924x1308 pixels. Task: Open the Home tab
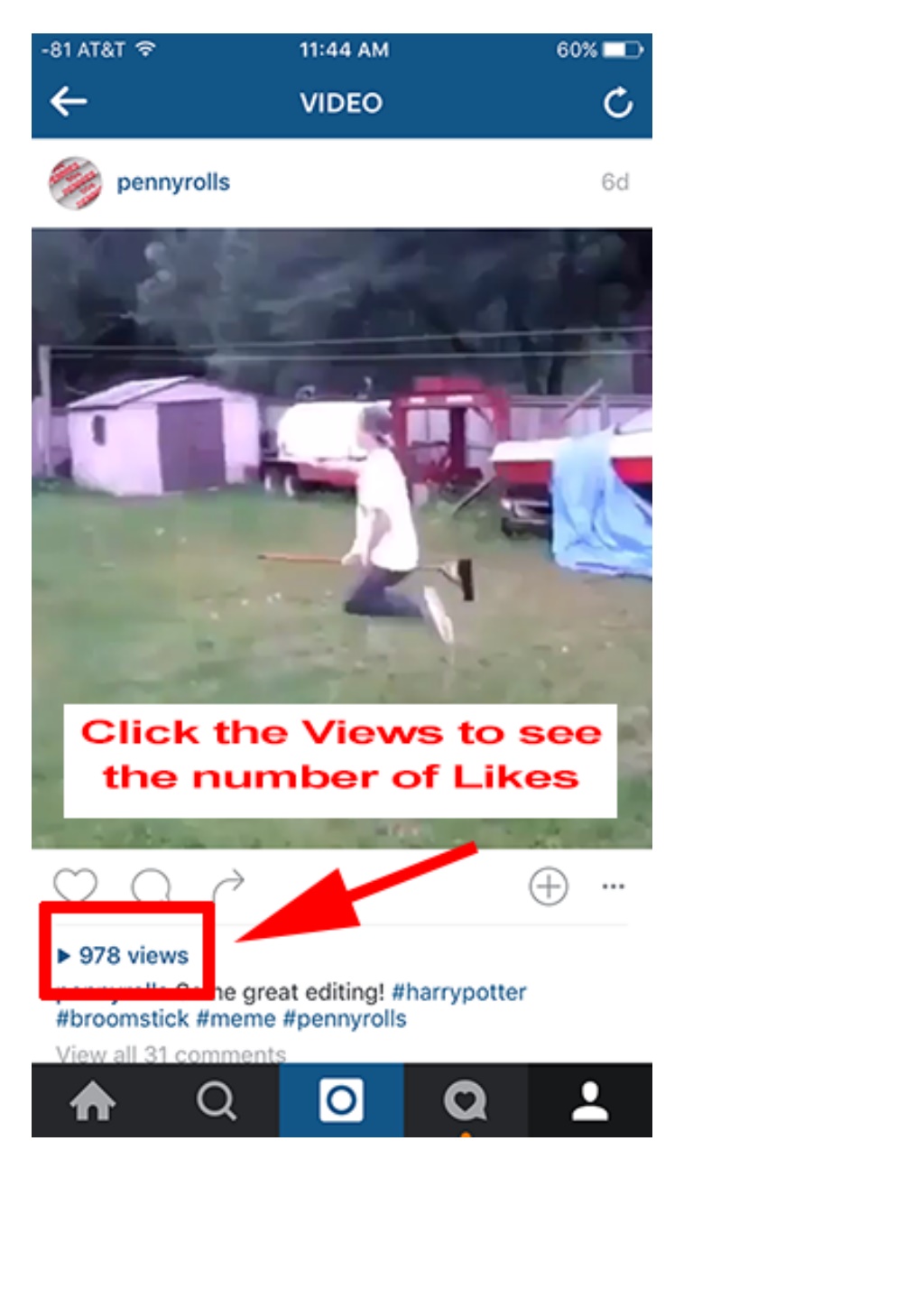(x=93, y=1101)
